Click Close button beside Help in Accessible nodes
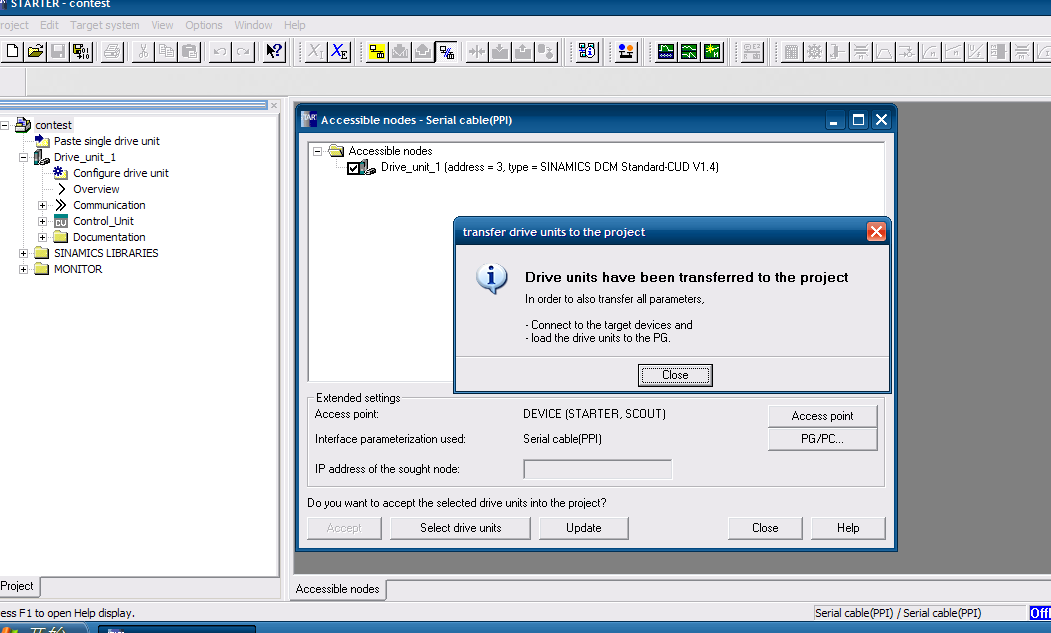Screen dimensions: 1051x633 765,528
